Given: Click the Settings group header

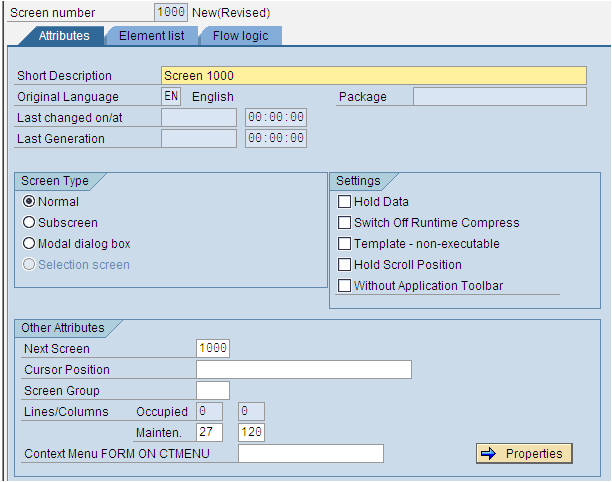Looking at the screenshot, I should click(x=358, y=181).
